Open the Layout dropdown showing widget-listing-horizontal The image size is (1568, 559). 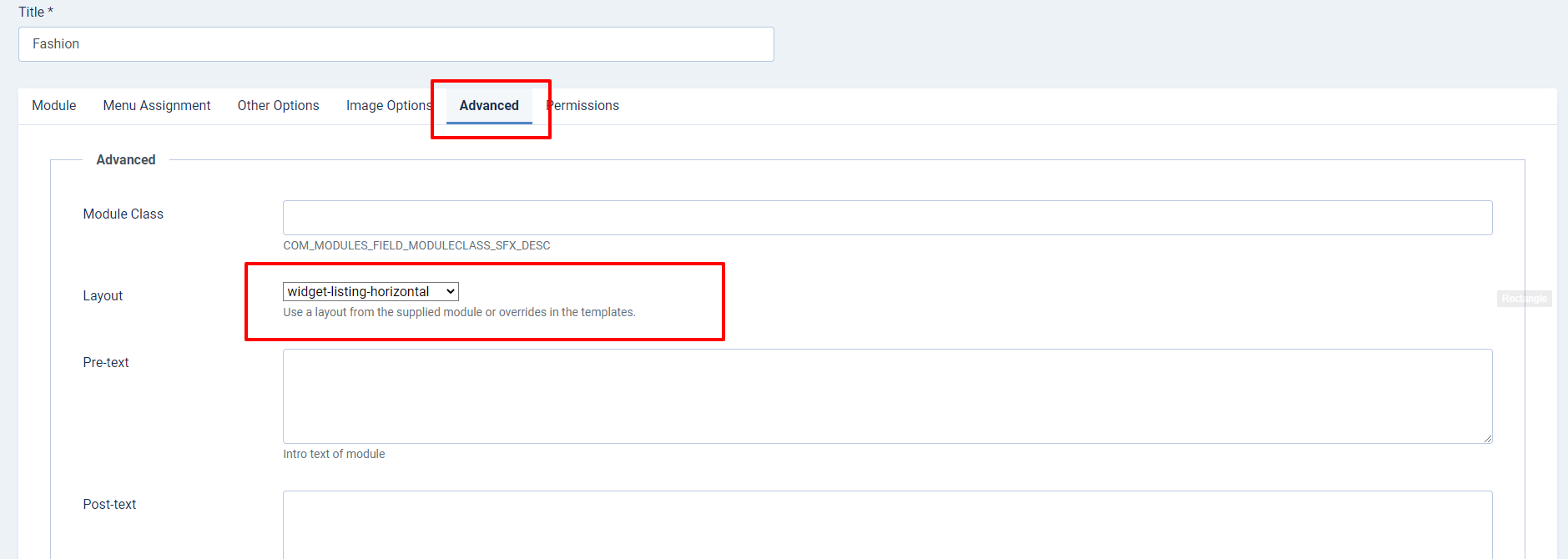point(371,291)
